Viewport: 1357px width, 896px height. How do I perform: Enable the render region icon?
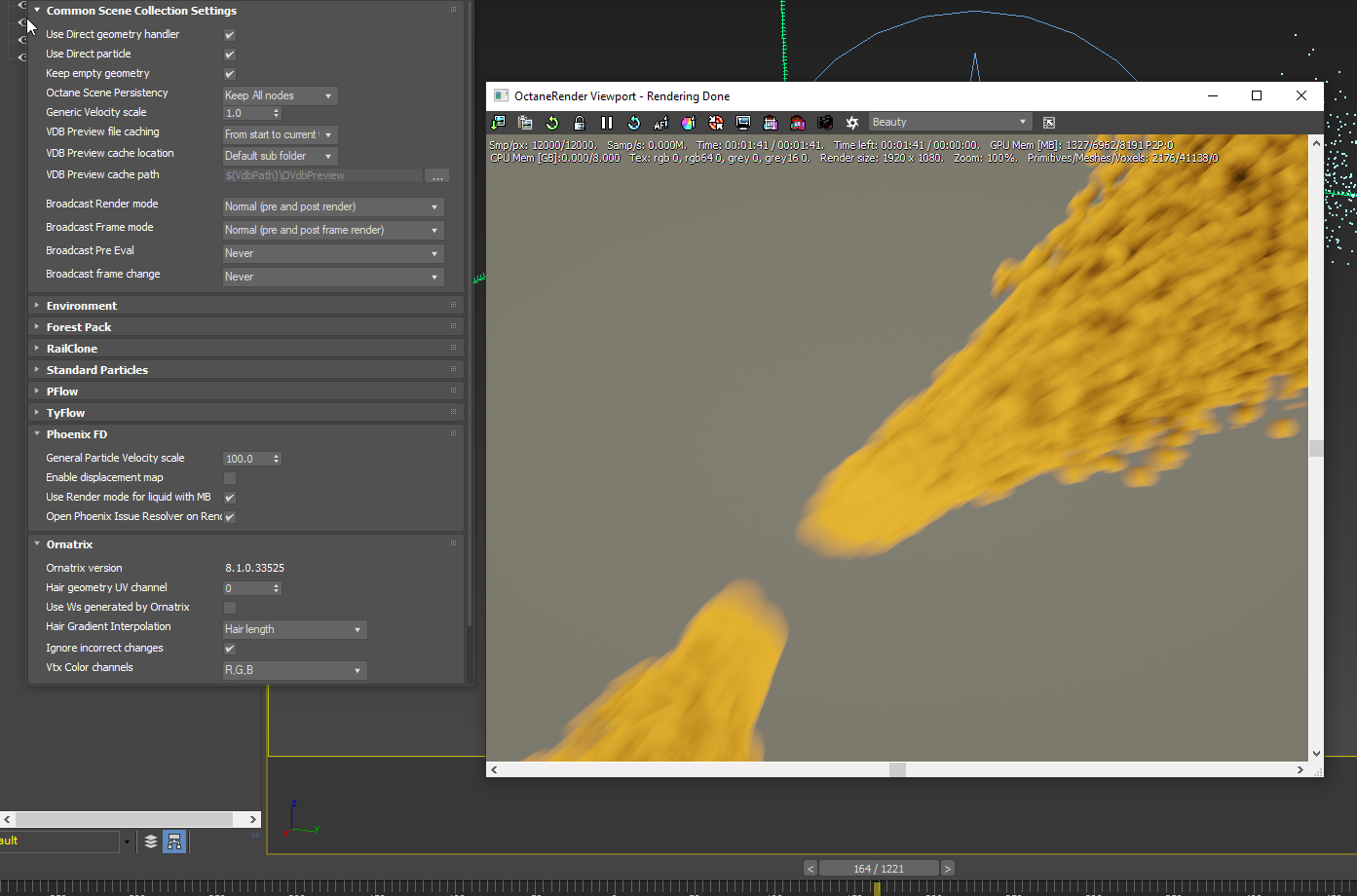(x=771, y=123)
